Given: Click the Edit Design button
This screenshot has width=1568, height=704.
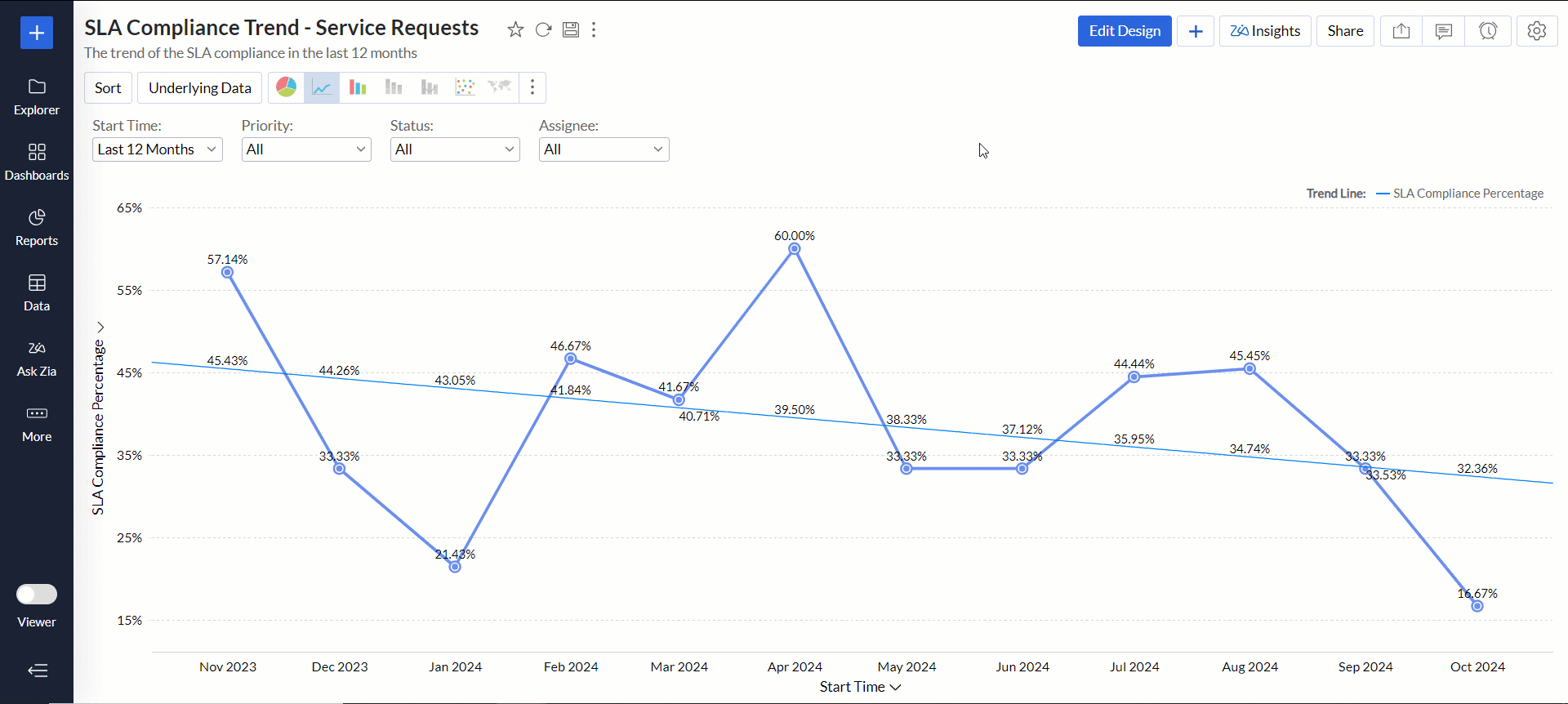Looking at the screenshot, I should pyautogui.click(x=1125, y=31).
